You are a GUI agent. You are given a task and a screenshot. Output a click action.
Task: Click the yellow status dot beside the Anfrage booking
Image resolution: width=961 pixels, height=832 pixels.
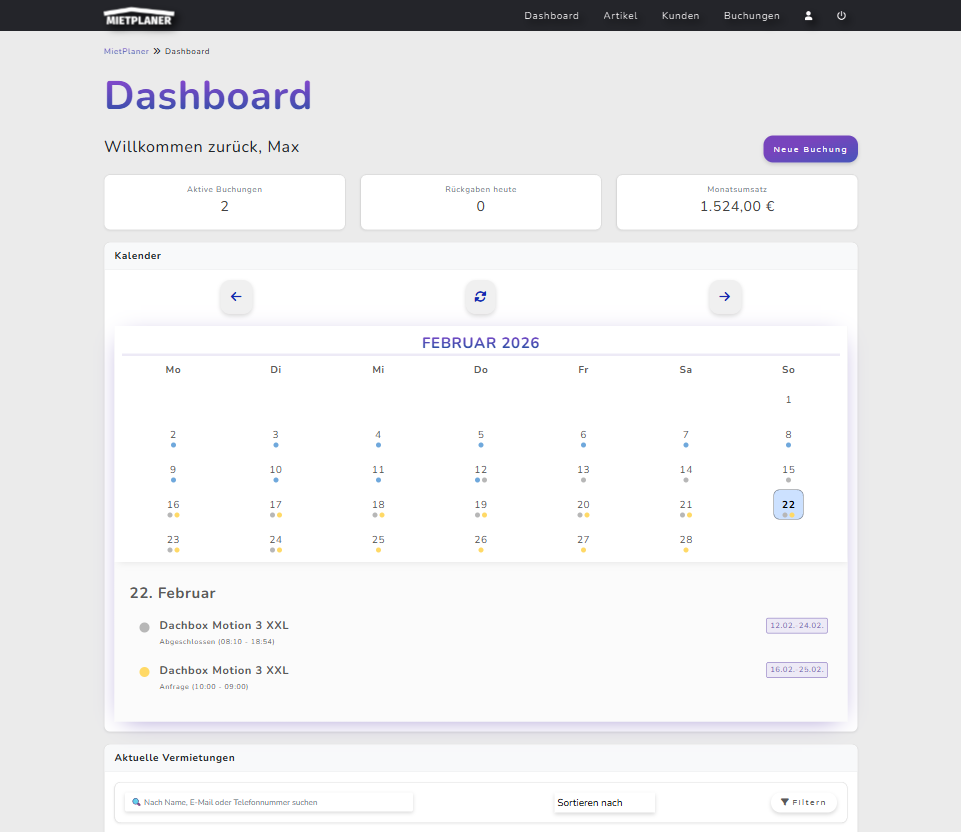pyautogui.click(x=144, y=671)
